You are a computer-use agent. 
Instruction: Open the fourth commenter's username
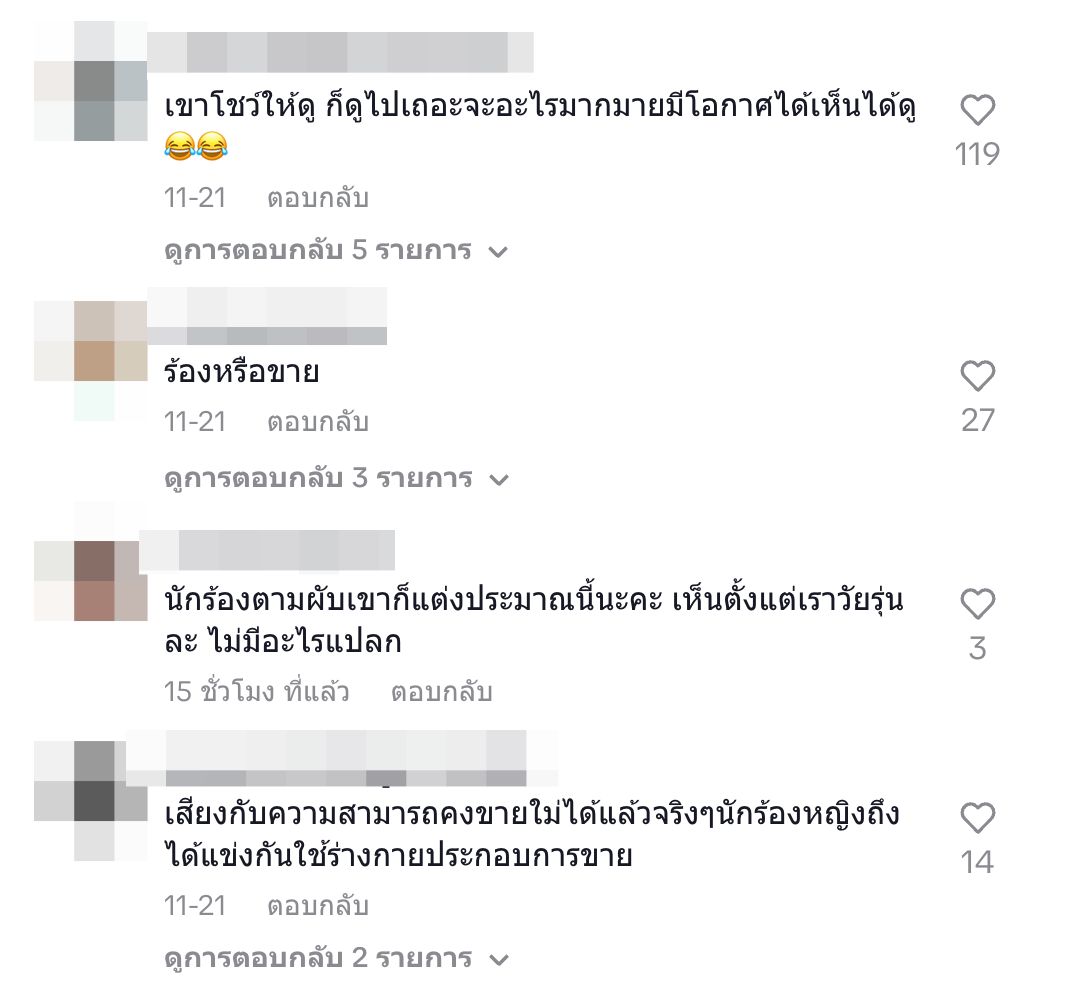[x=342, y=759]
